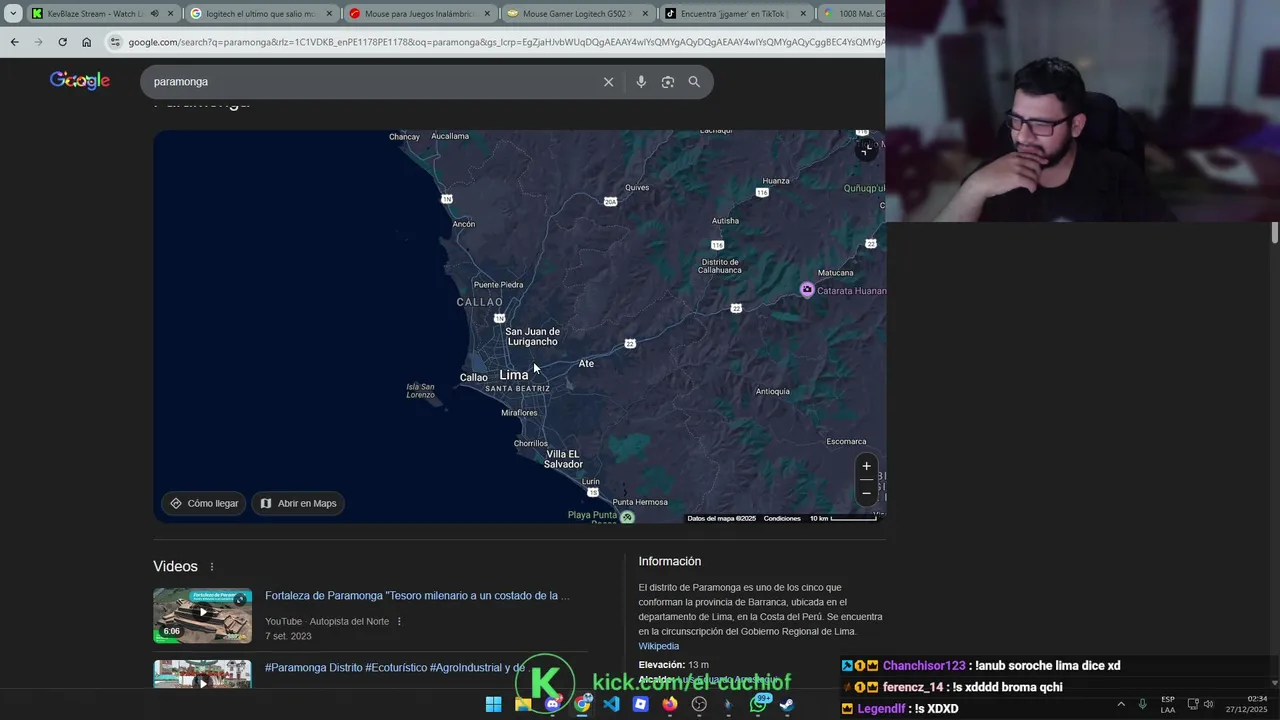Get directions with Cómo llegar
This screenshot has width=1280, height=720.
click(x=204, y=503)
